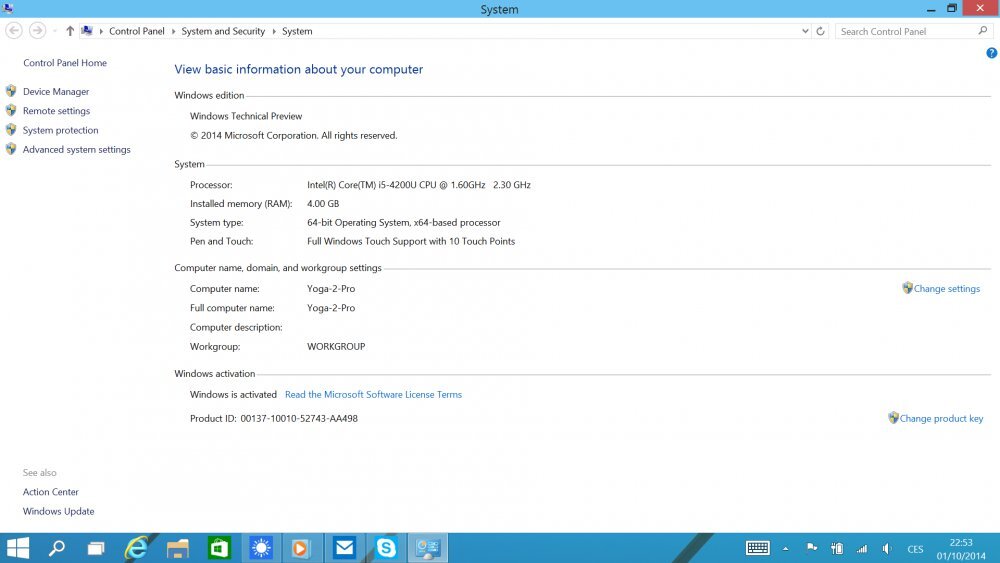Open File Explorer from the taskbar
Image resolution: width=1000 pixels, height=563 pixels.
click(x=178, y=548)
